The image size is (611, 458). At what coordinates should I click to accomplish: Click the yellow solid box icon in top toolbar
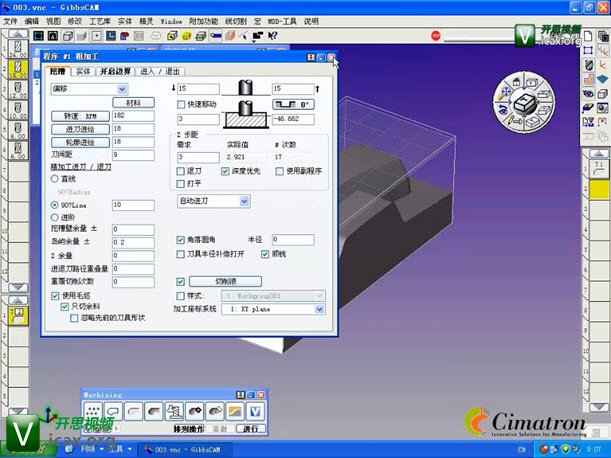click(187, 36)
